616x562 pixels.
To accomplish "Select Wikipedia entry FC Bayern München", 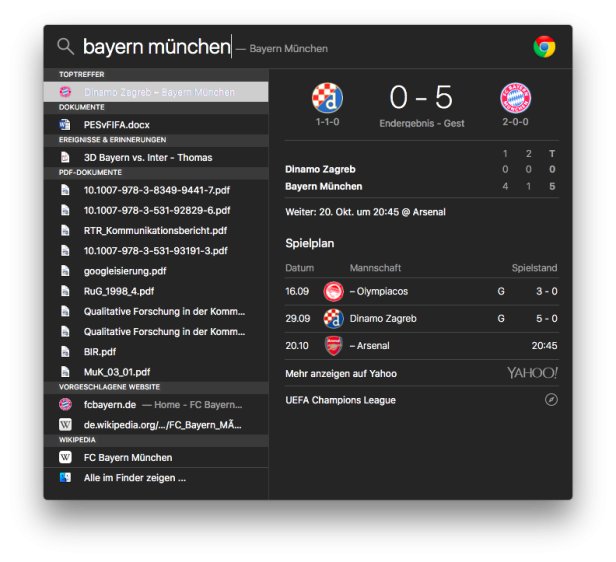I will 156,458.
